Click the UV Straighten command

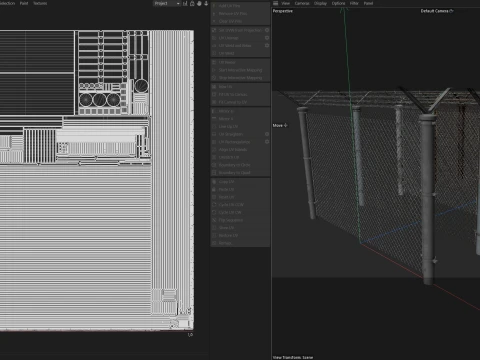coord(231,134)
